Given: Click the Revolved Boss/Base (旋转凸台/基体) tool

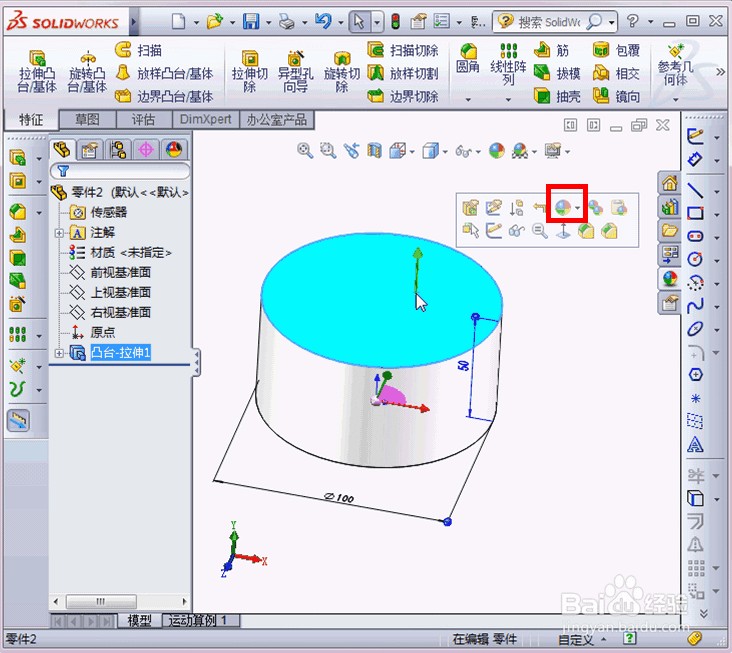Looking at the screenshot, I should click(x=87, y=71).
